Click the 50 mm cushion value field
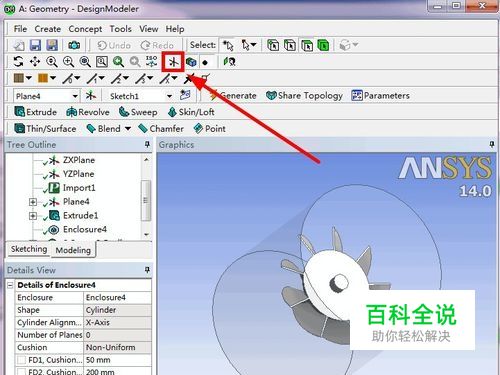This screenshot has height=375, width=500. pos(117,360)
